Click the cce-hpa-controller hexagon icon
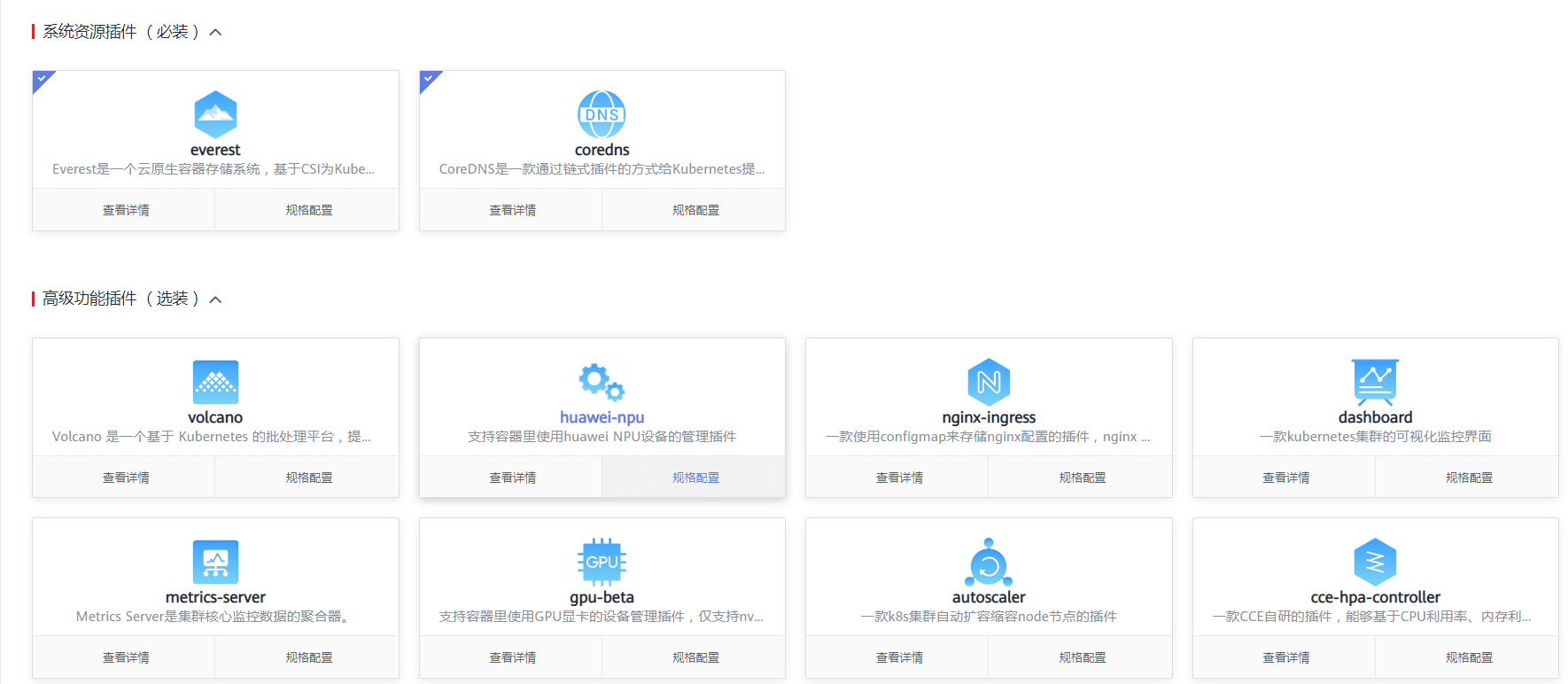 coord(1375,562)
